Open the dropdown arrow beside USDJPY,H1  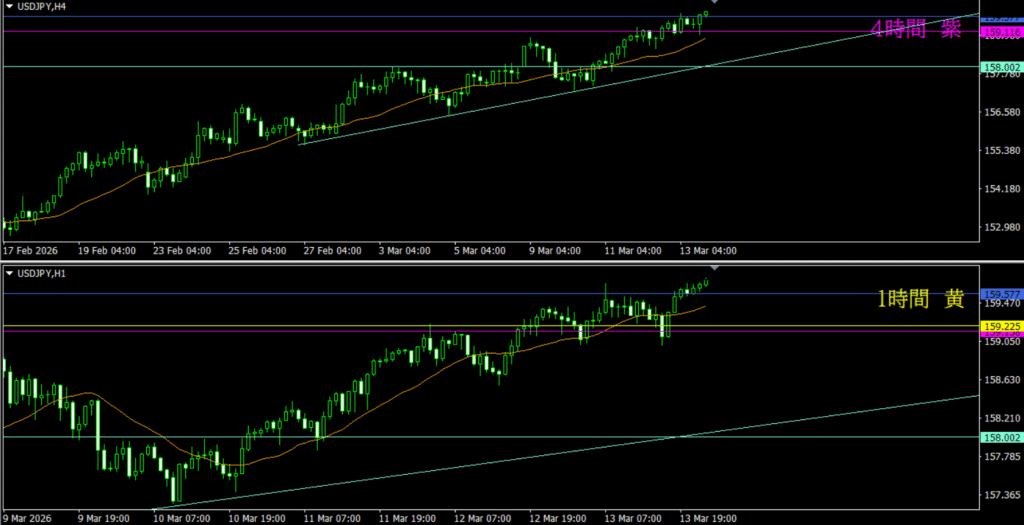click(9, 273)
